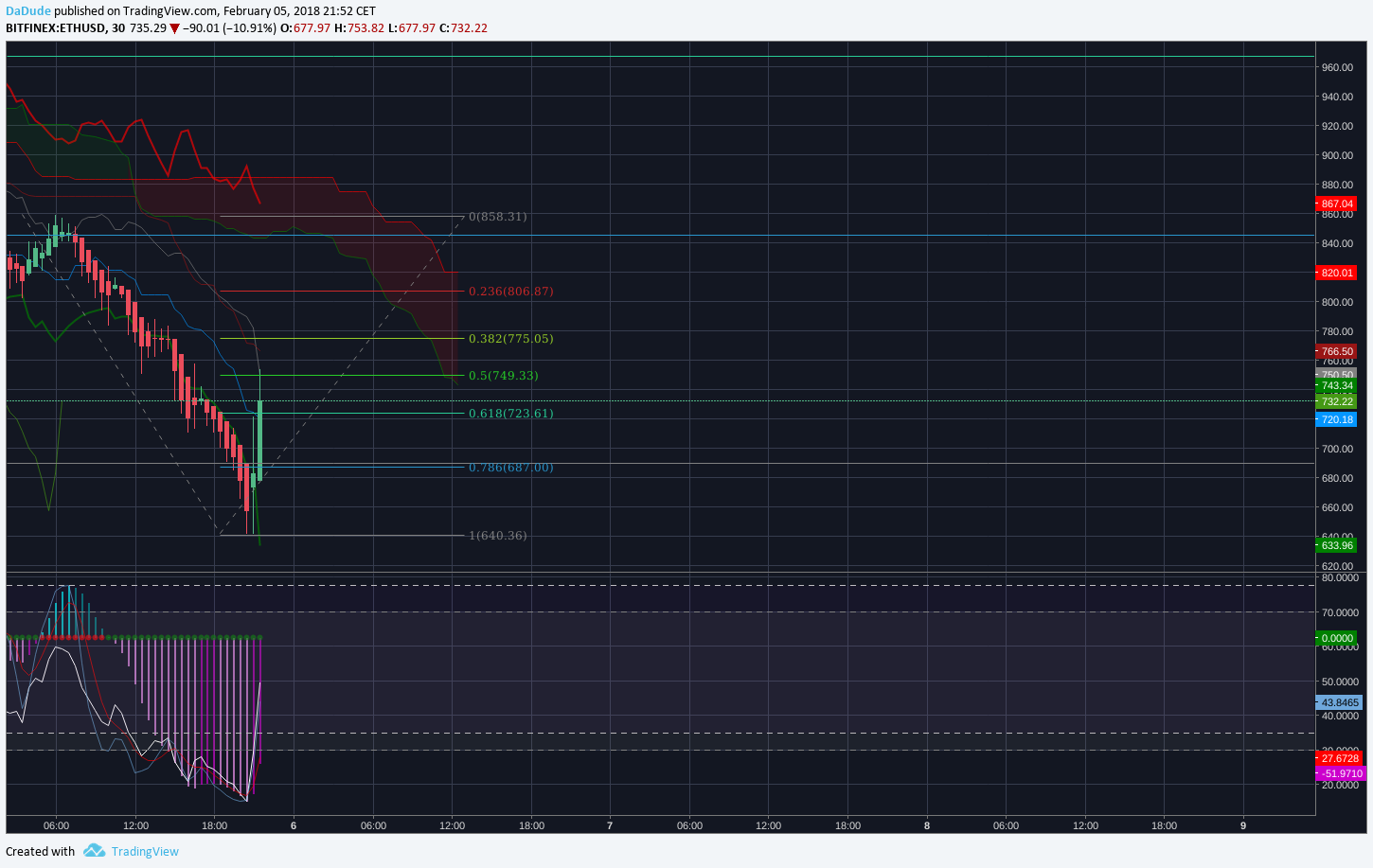
Task: Click the red 867.04 price tag
Action: (x=1337, y=204)
